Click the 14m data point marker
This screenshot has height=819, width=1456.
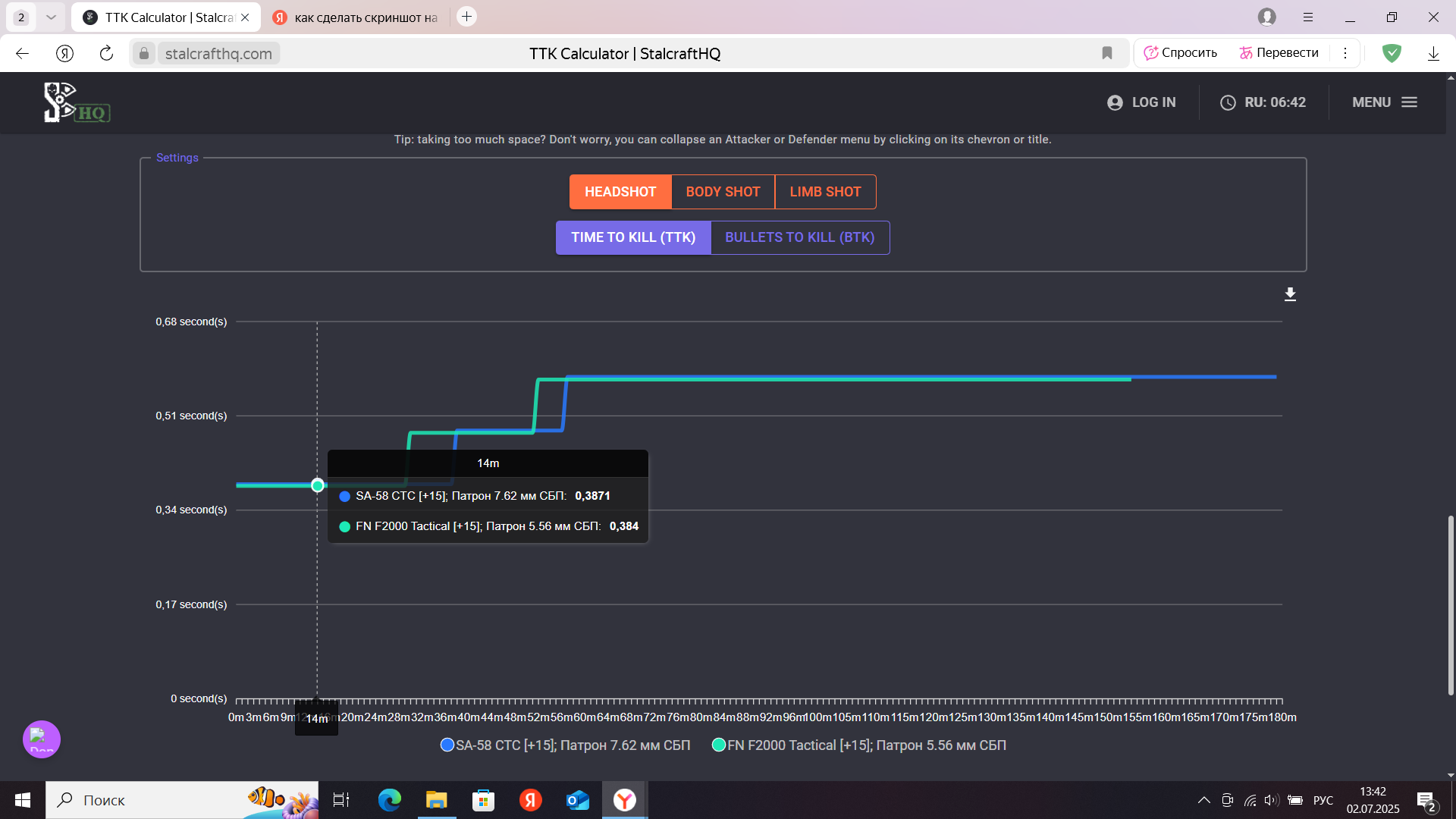click(318, 485)
